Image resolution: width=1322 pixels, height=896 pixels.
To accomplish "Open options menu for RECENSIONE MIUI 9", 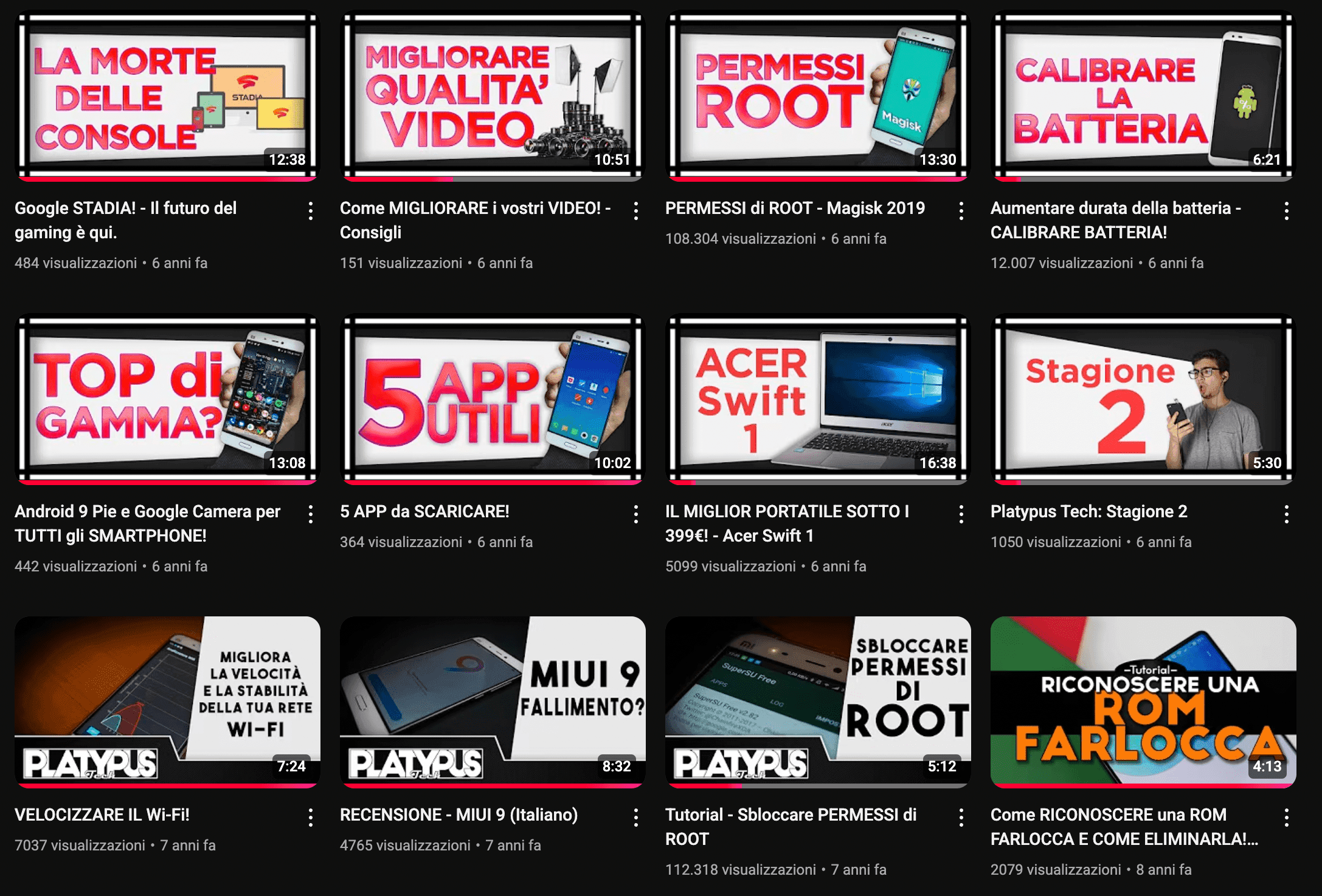I will click(x=636, y=818).
